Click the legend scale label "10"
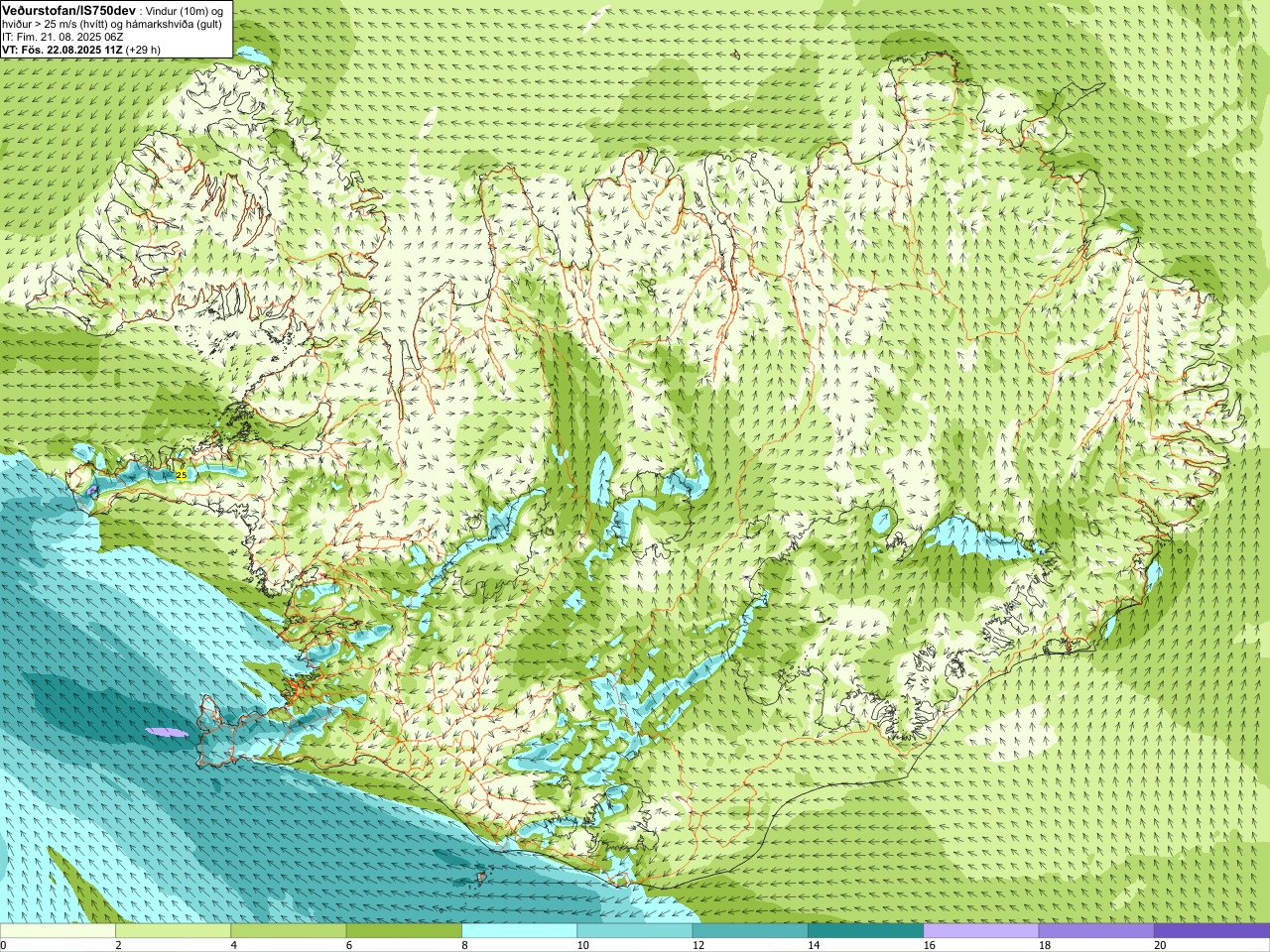This screenshot has height=952, width=1270. click(x=583, y=945)
